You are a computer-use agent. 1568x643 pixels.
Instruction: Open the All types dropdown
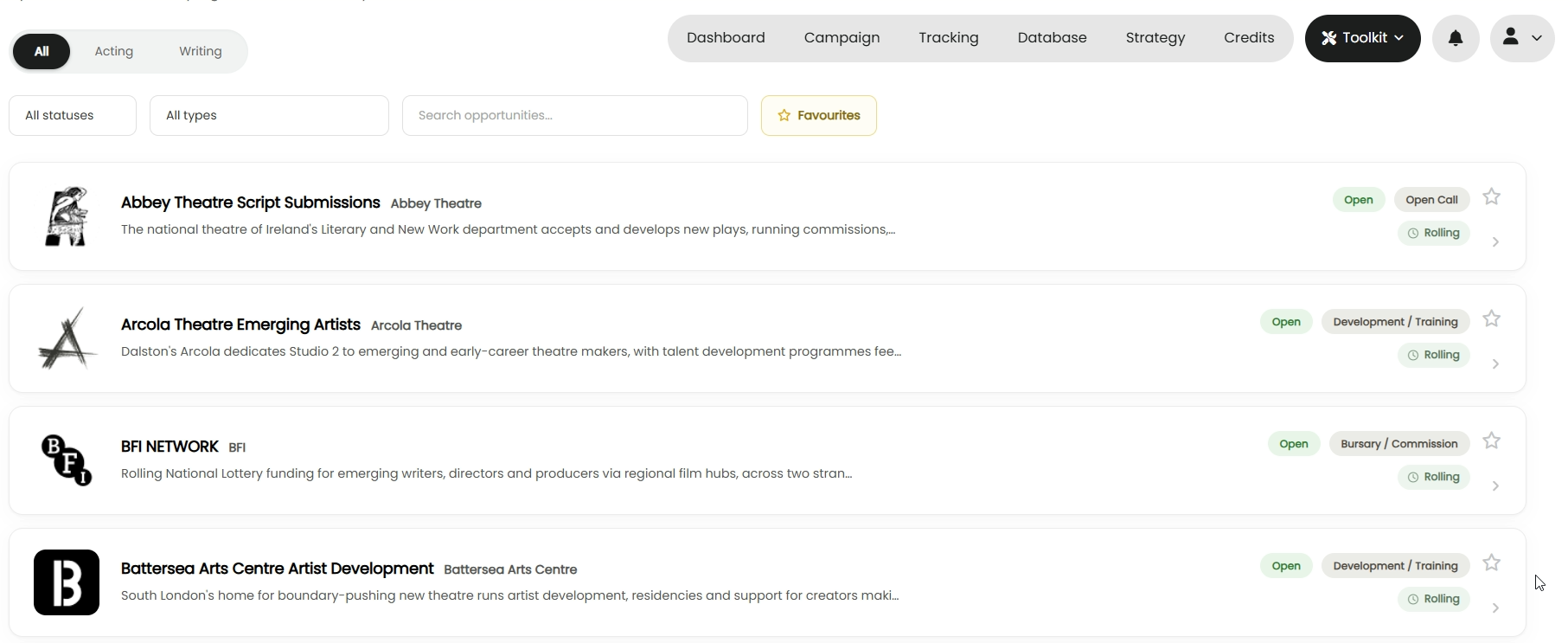click(269, 115)
